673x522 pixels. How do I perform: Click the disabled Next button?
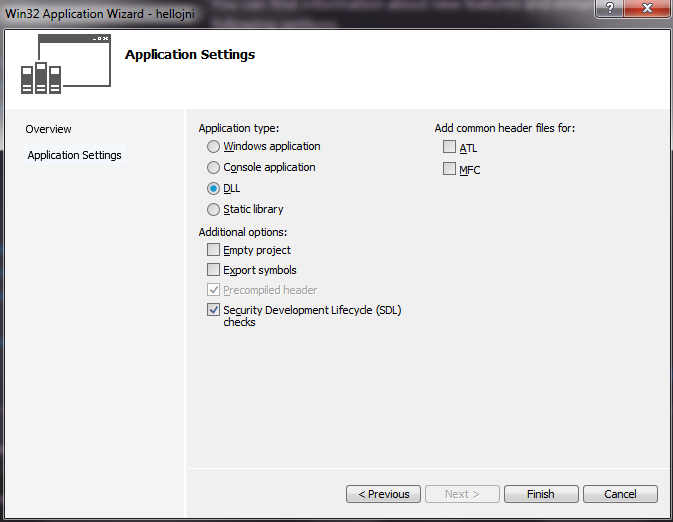(461, 494)
